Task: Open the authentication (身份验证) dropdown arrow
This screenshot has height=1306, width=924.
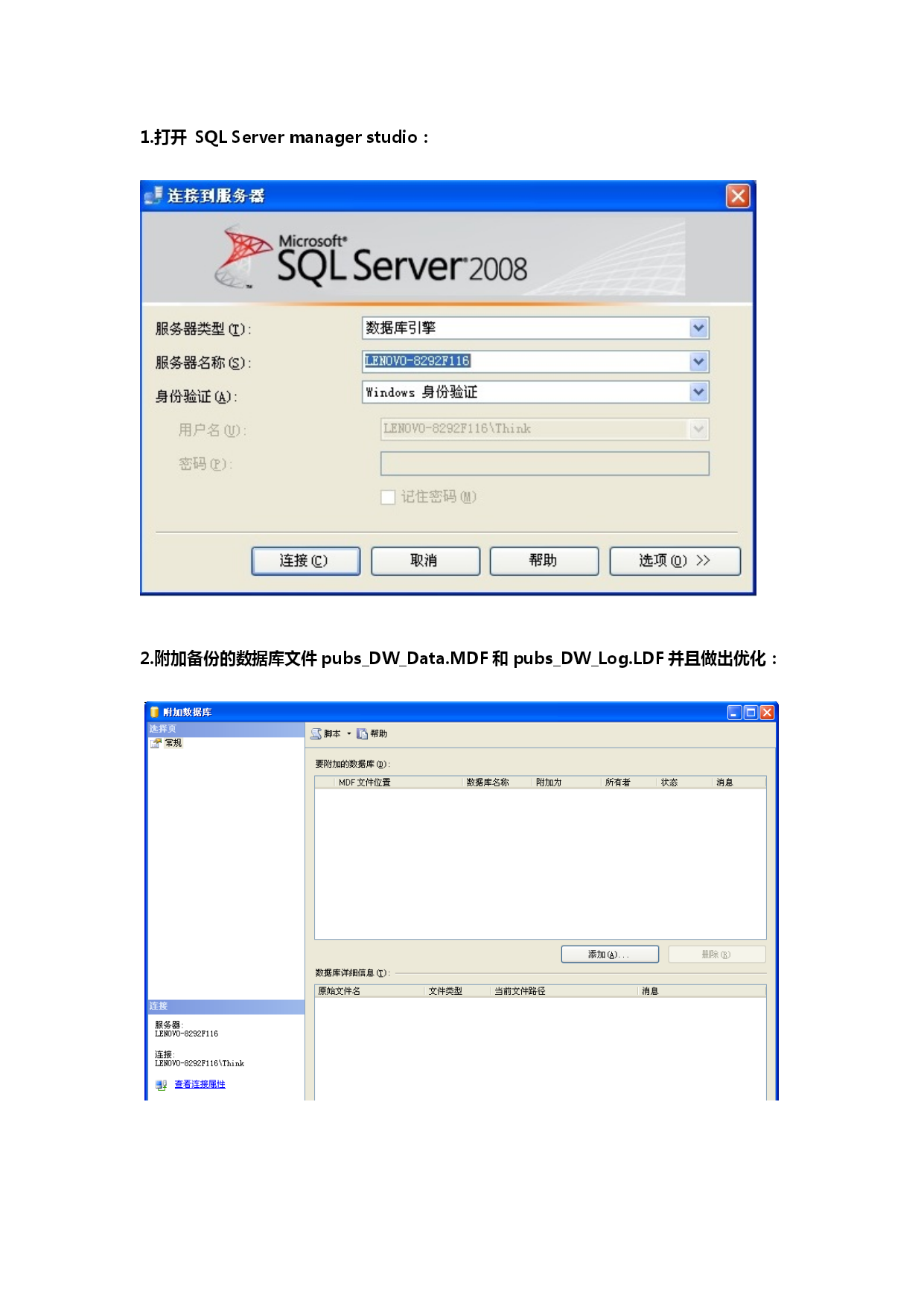Action: [698, 392]
